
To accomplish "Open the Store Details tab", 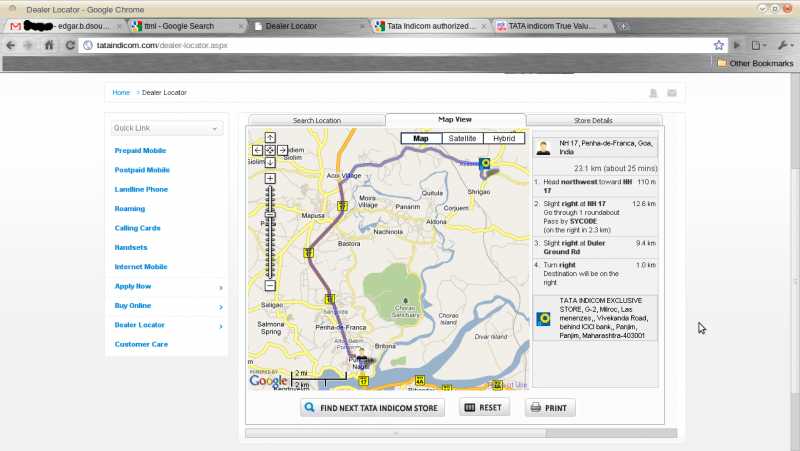I will pos(593,120).
